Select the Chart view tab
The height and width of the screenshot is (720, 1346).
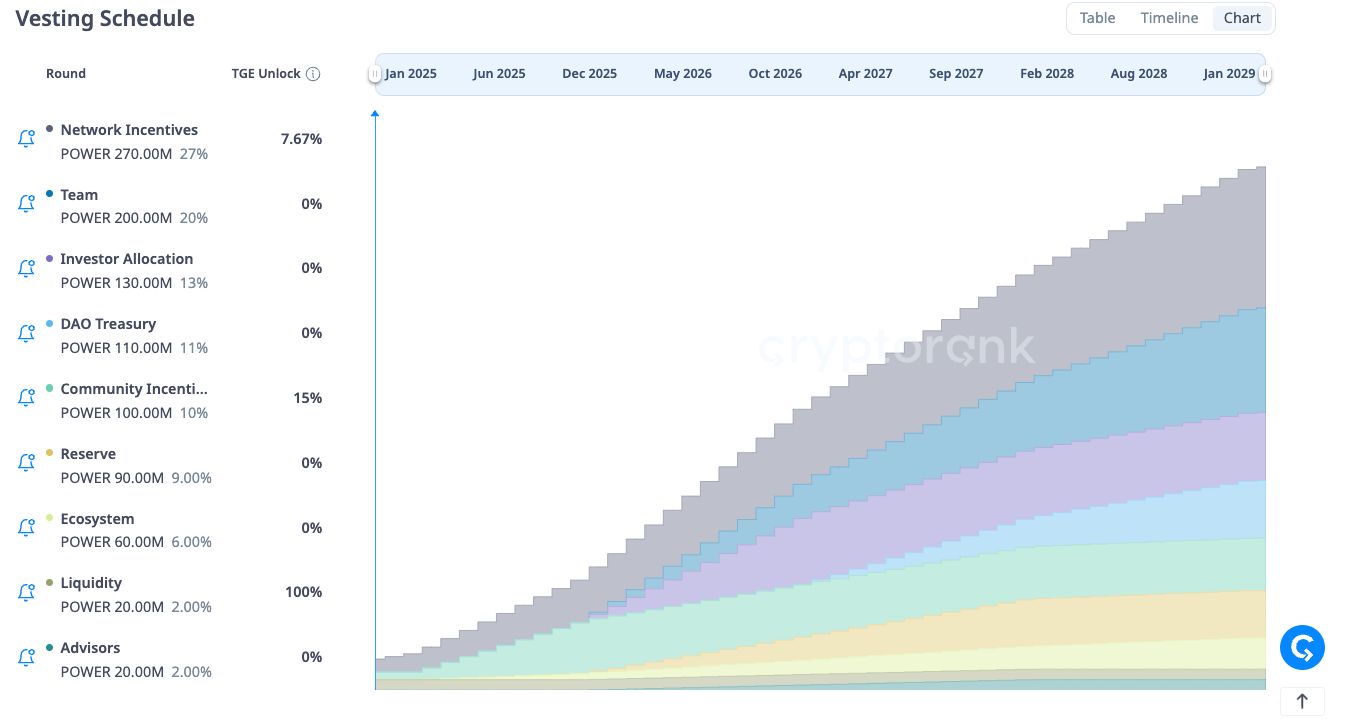coord(1242,18)
